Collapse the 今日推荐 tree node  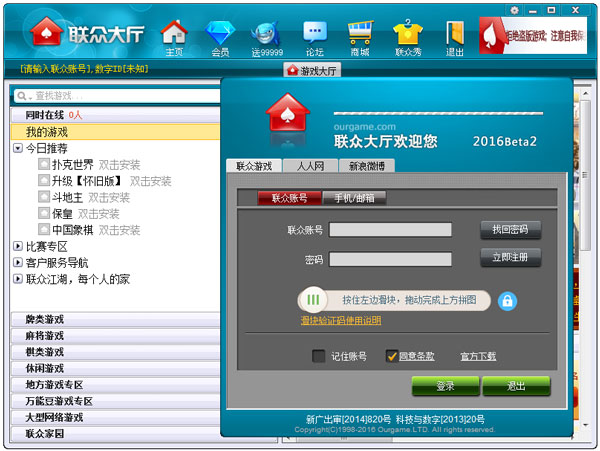tap(18, 148)
